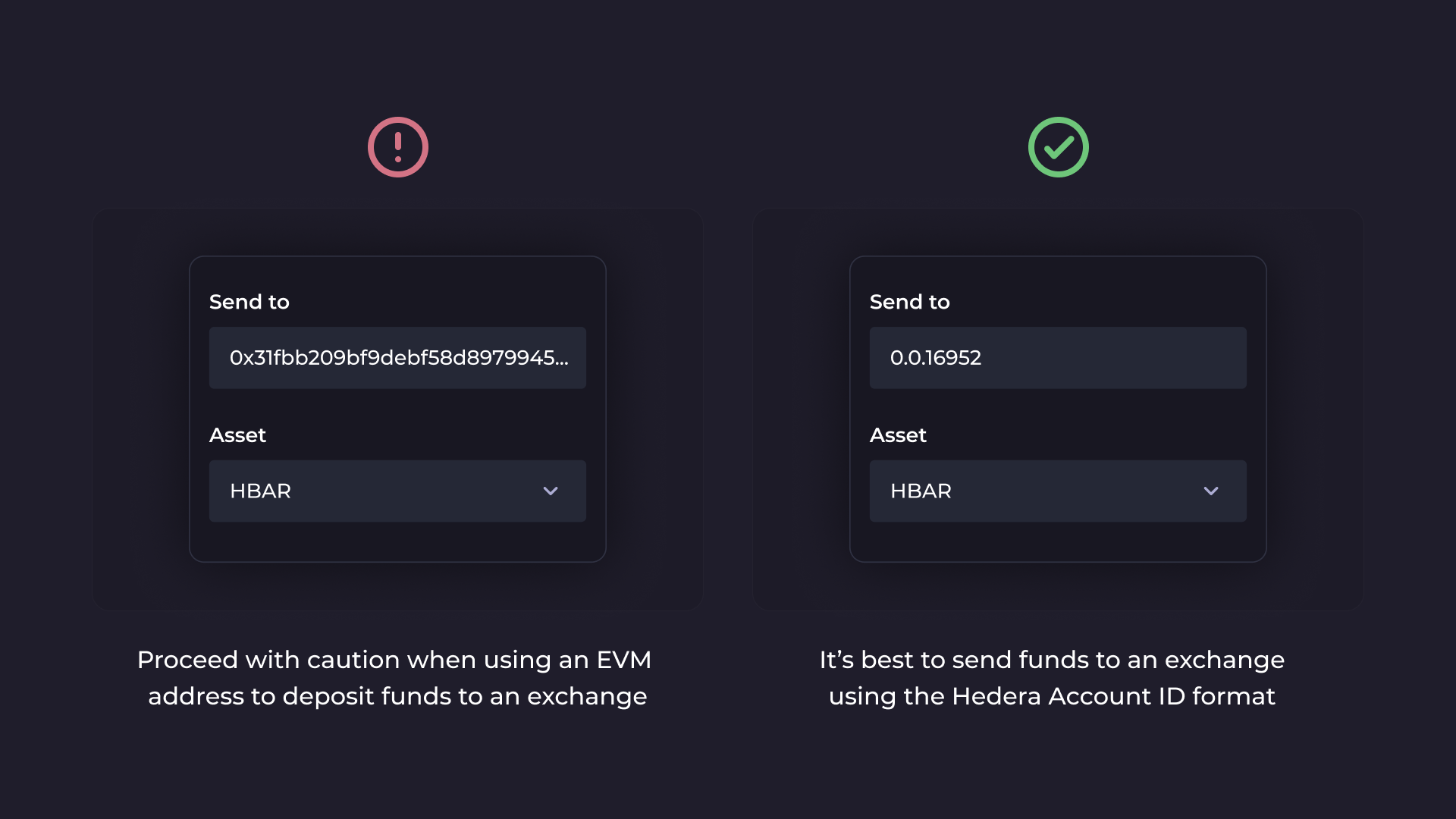Image resolution: width=1456 pixels, height=819 pixels.
Task: Select the Send to field containing 0.0.16952
Action: (1059, 357)
